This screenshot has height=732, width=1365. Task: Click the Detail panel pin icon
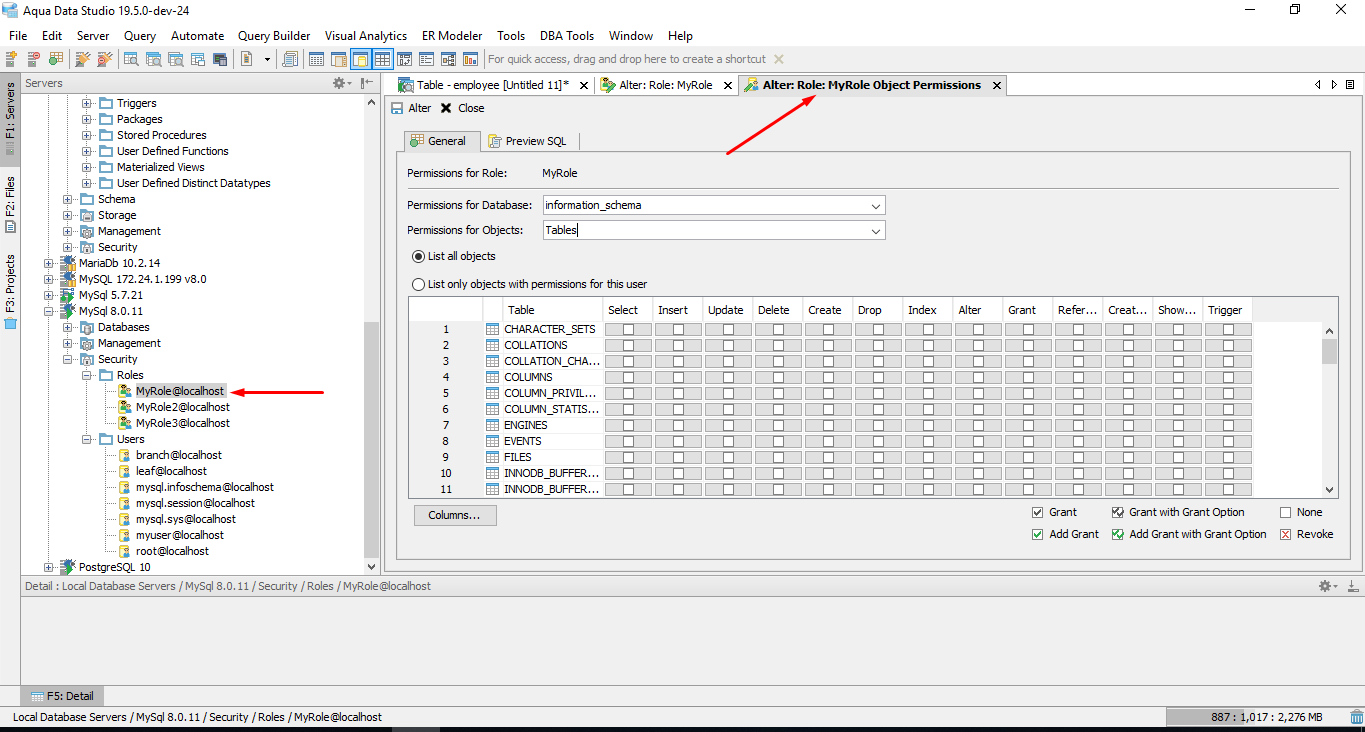click(1351, 586)
